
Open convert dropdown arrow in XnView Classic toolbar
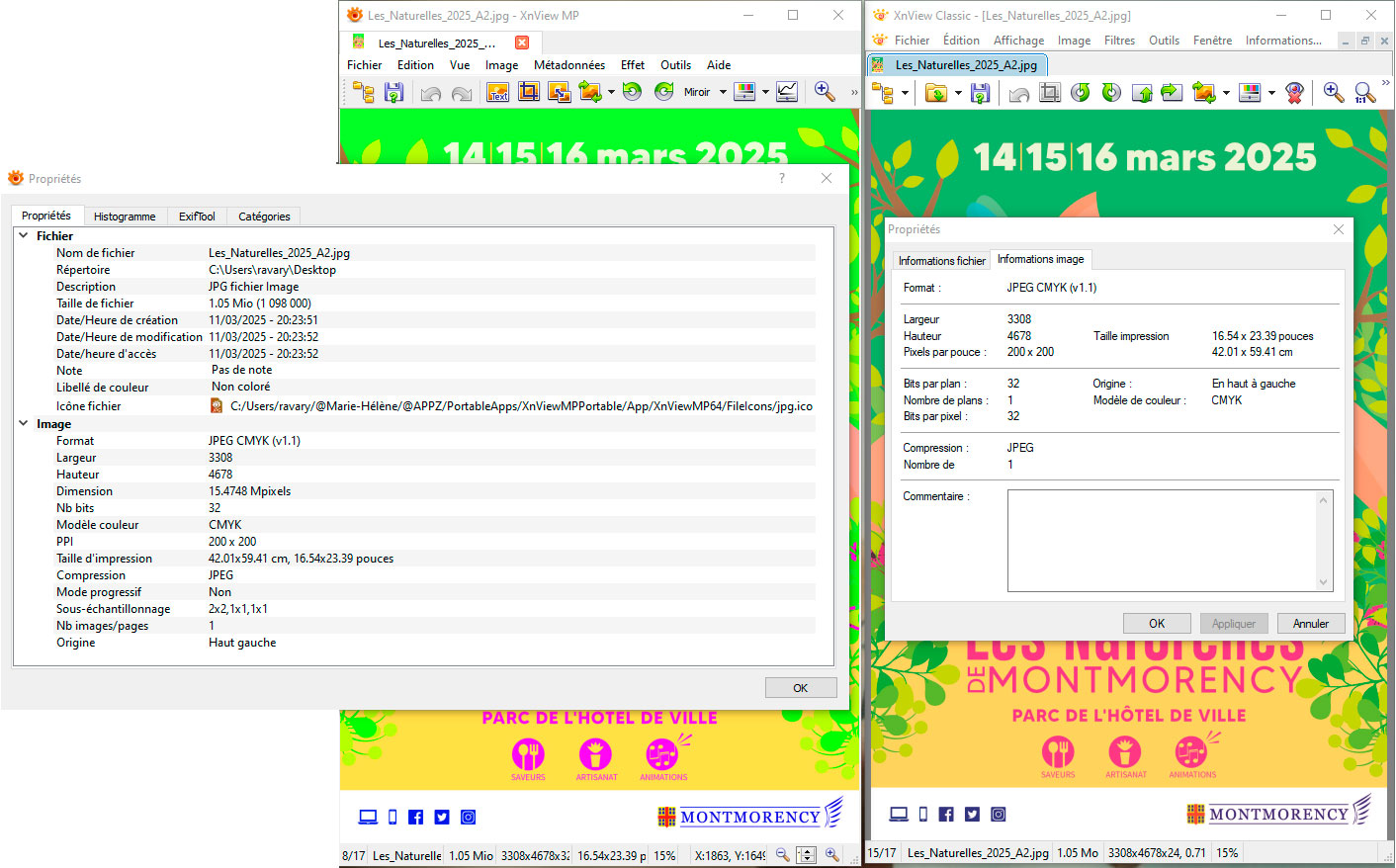click(x=1226, y=94)
